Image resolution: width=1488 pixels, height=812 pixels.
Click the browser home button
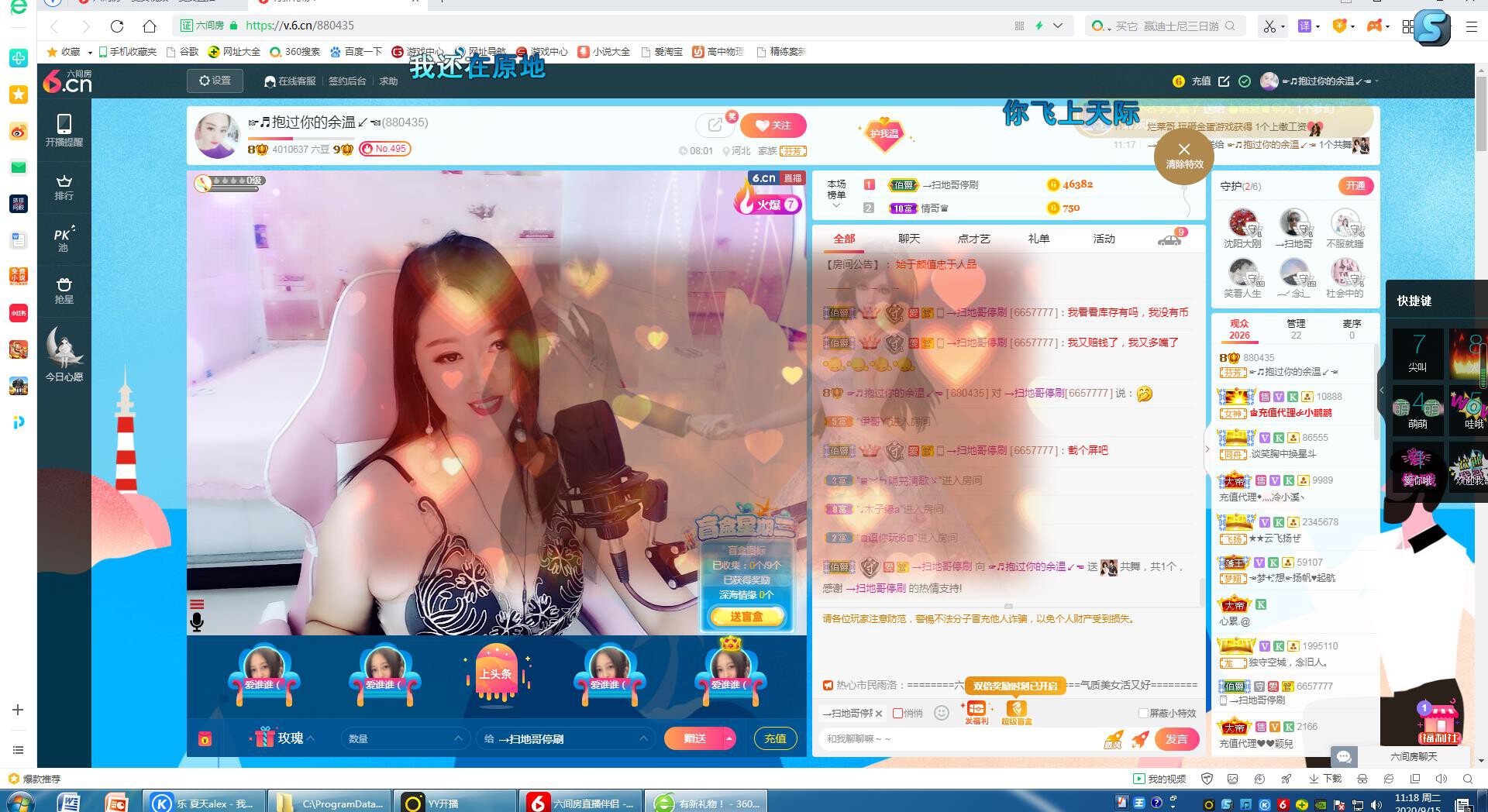tap(150, 26)
